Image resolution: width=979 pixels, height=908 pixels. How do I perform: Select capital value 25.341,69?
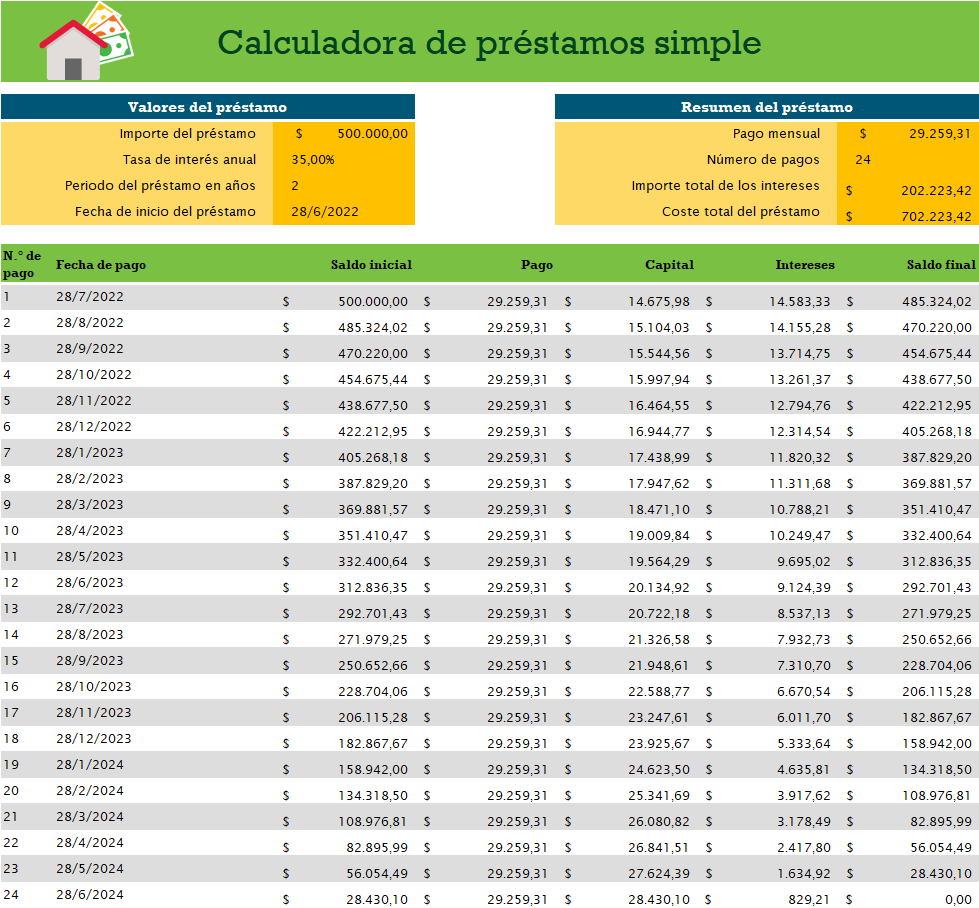pyautogui.click(x=659, y=796)
